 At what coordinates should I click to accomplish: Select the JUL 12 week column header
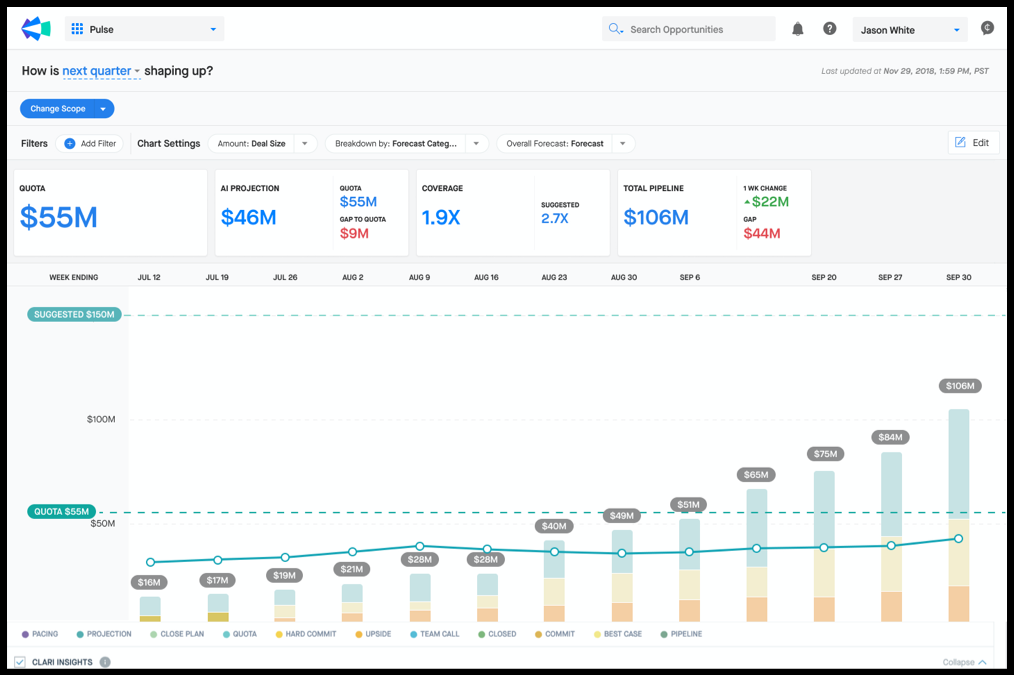pyautogui.click(x=149, y=277)
